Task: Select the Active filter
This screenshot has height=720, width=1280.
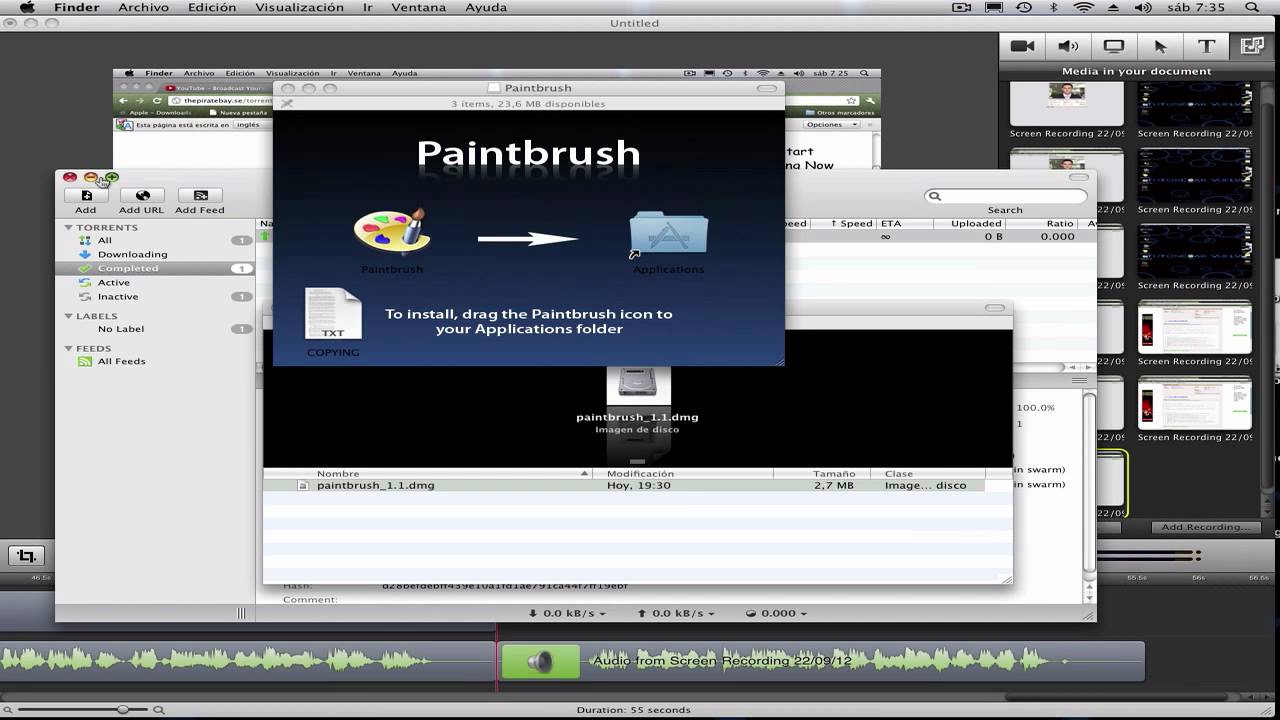Action: [x=155, y=282]
